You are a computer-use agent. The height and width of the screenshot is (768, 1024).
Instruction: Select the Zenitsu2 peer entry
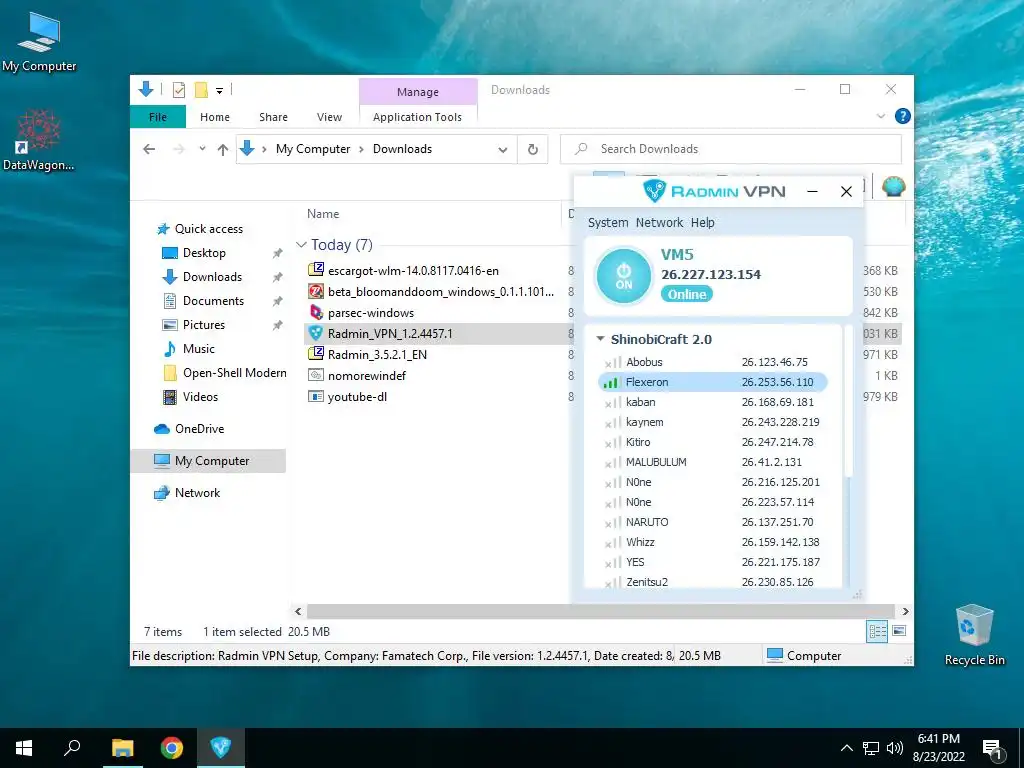click(x=712, y=581)
